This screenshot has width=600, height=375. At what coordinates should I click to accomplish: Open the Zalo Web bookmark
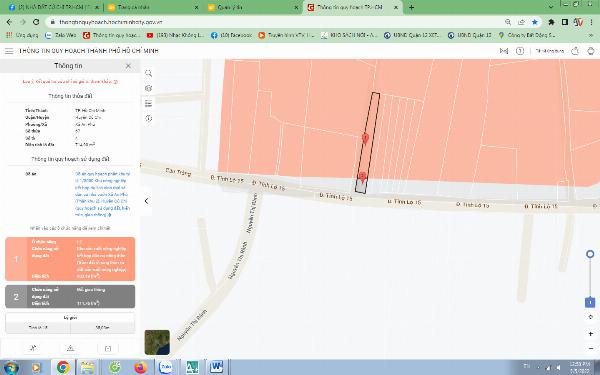point(60,35)
